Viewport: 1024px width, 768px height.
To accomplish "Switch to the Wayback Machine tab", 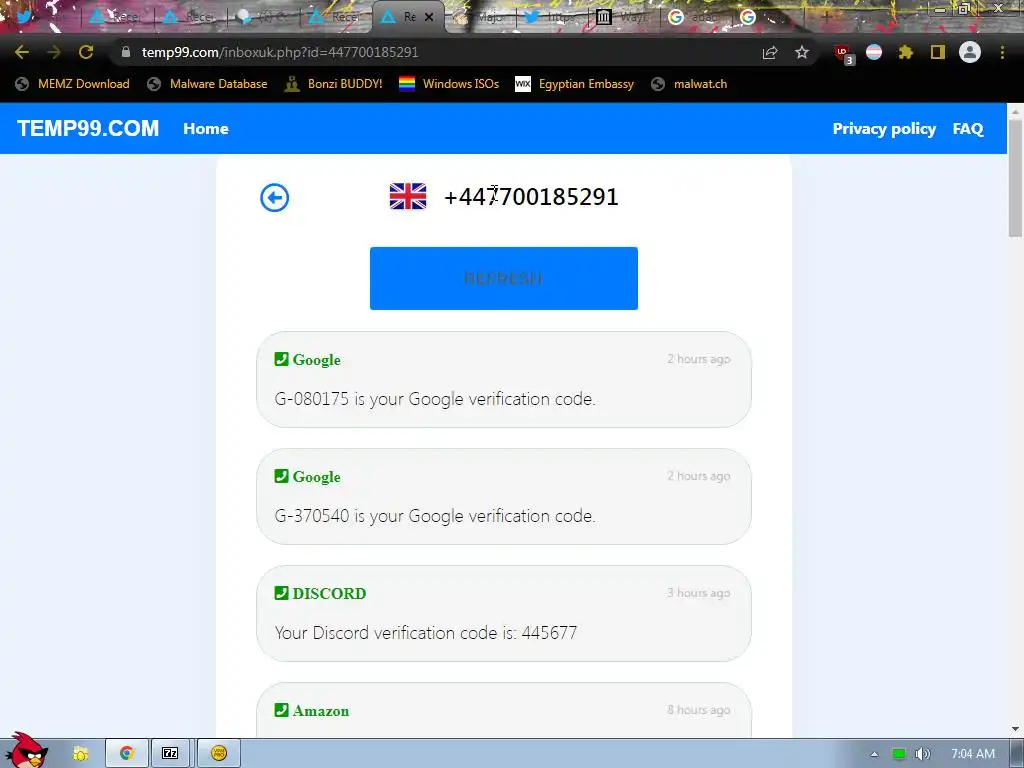I will point(622,17).
